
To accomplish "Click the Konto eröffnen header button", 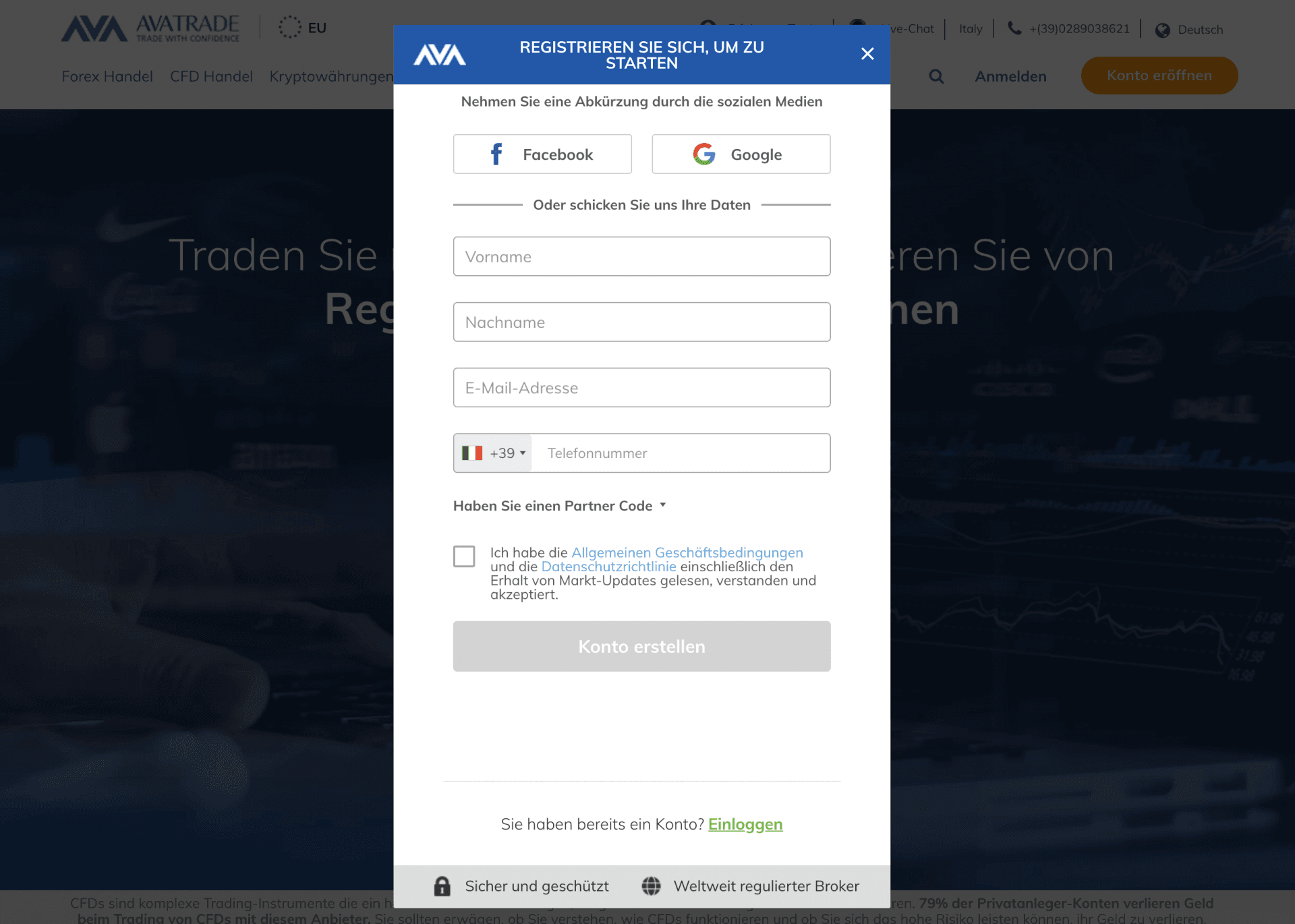I will pos(1159,76).
